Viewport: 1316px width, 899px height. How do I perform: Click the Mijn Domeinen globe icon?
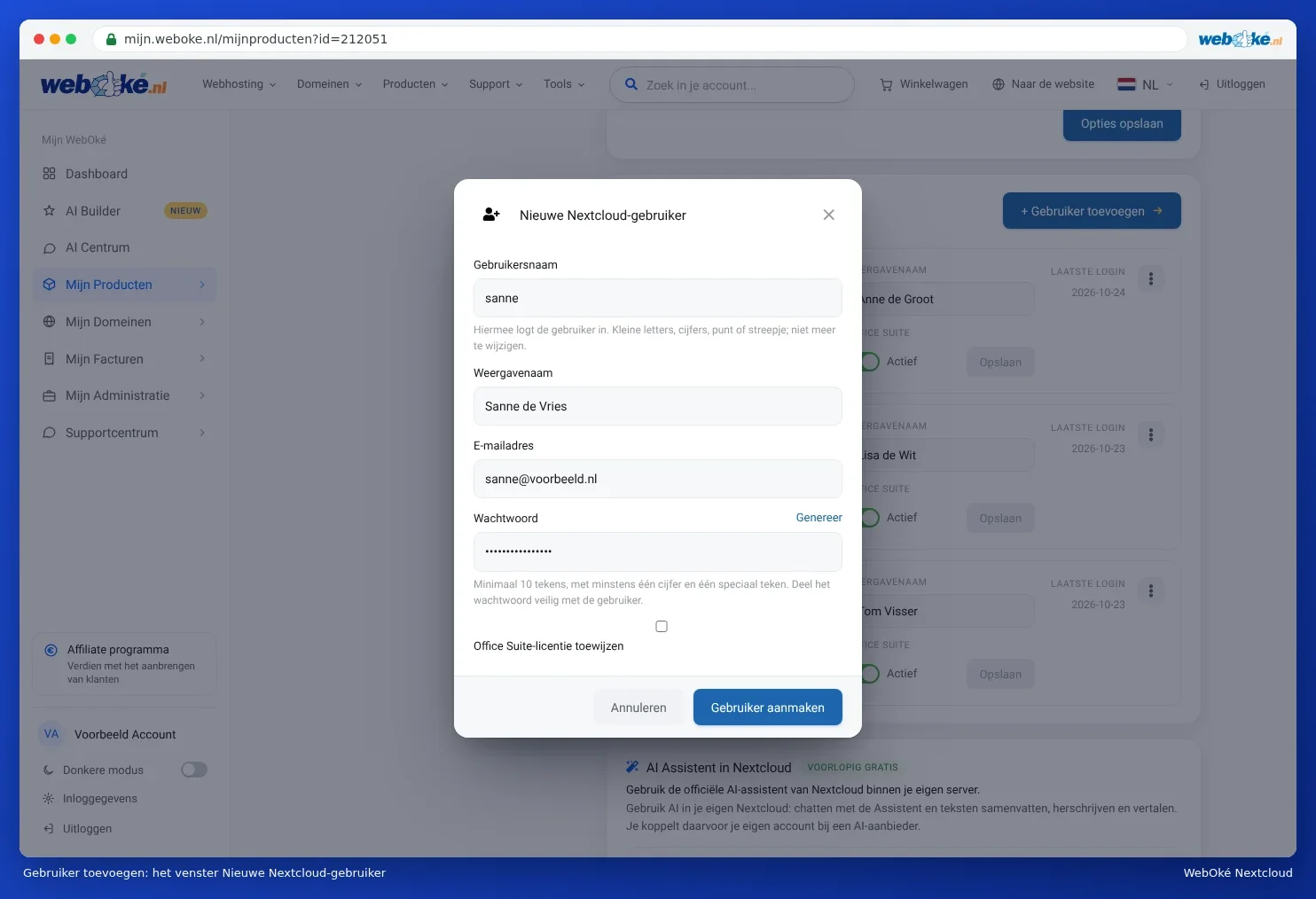click(49, 322)
